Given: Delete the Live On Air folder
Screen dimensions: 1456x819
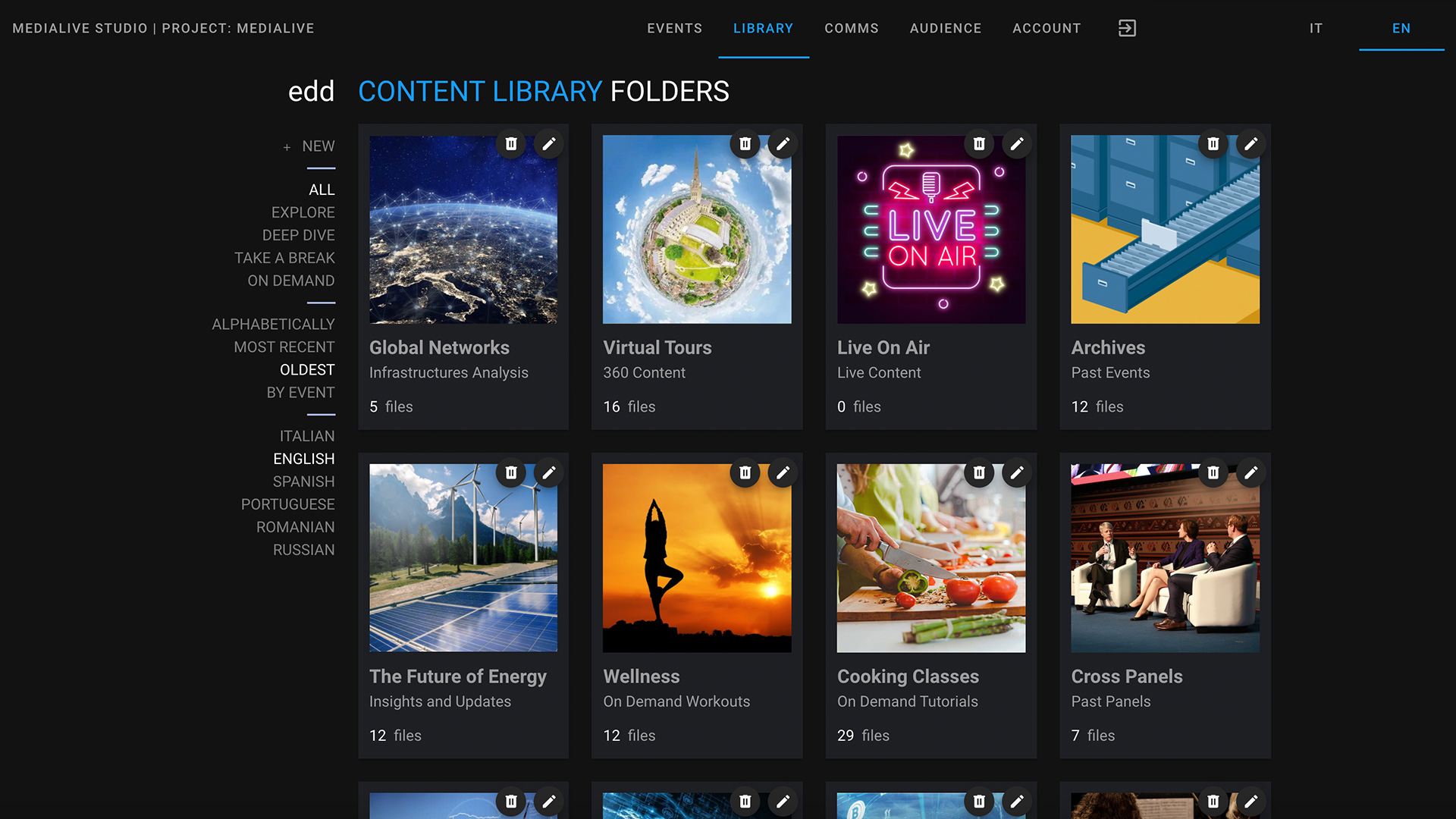Looking at the screenshot, I should (979, 143).
